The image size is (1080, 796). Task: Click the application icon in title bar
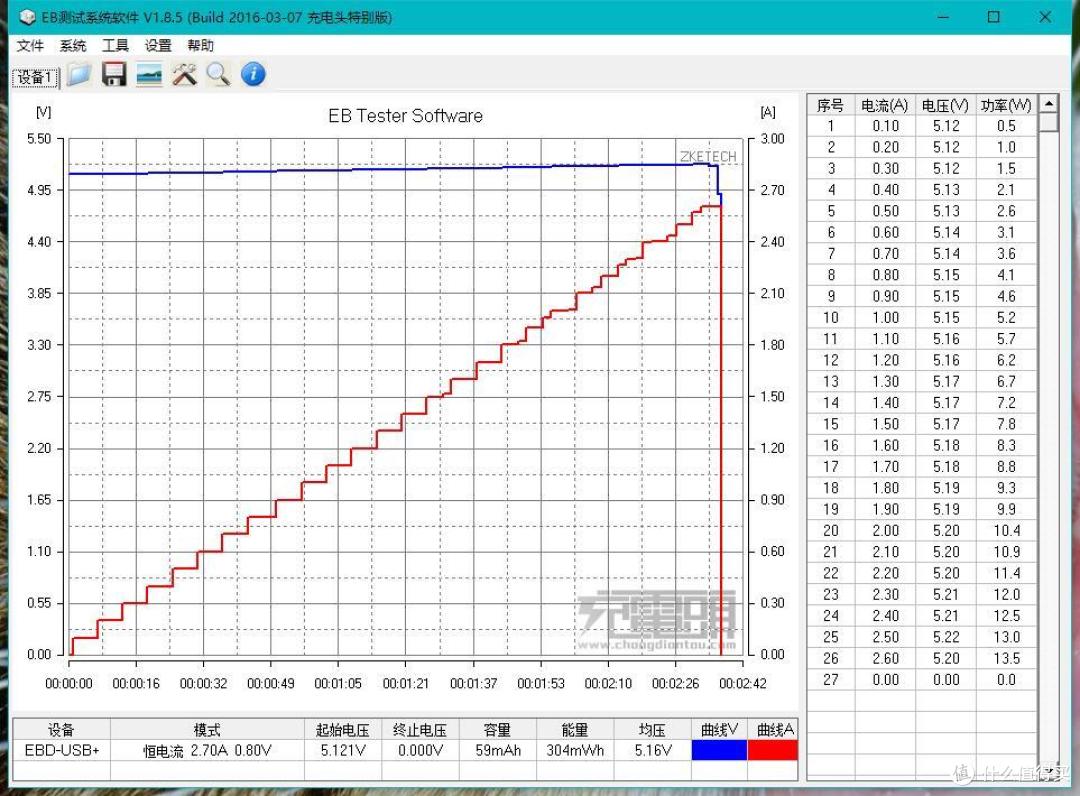28,17
